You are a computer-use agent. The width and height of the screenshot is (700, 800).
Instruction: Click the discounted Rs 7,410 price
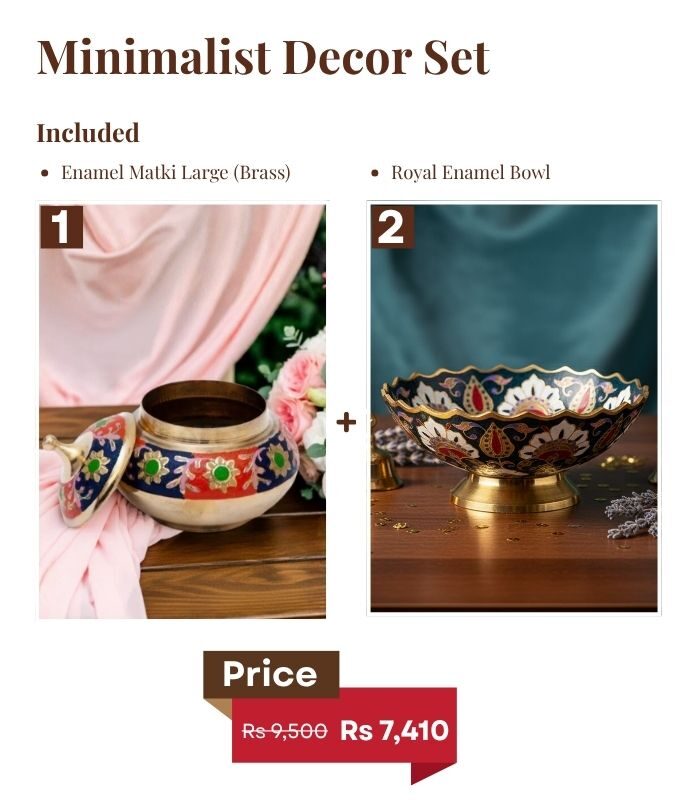(x=394, y=730)
